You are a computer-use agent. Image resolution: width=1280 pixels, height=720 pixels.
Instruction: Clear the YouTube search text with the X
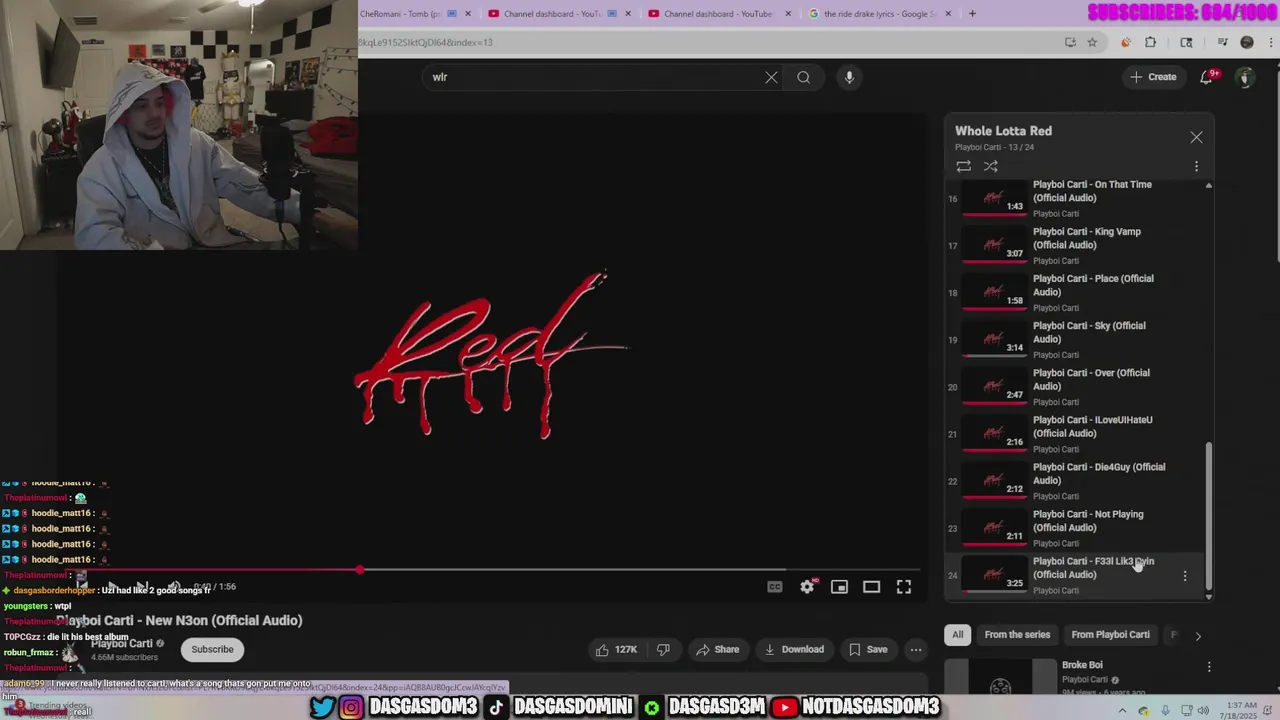[771, 77]
